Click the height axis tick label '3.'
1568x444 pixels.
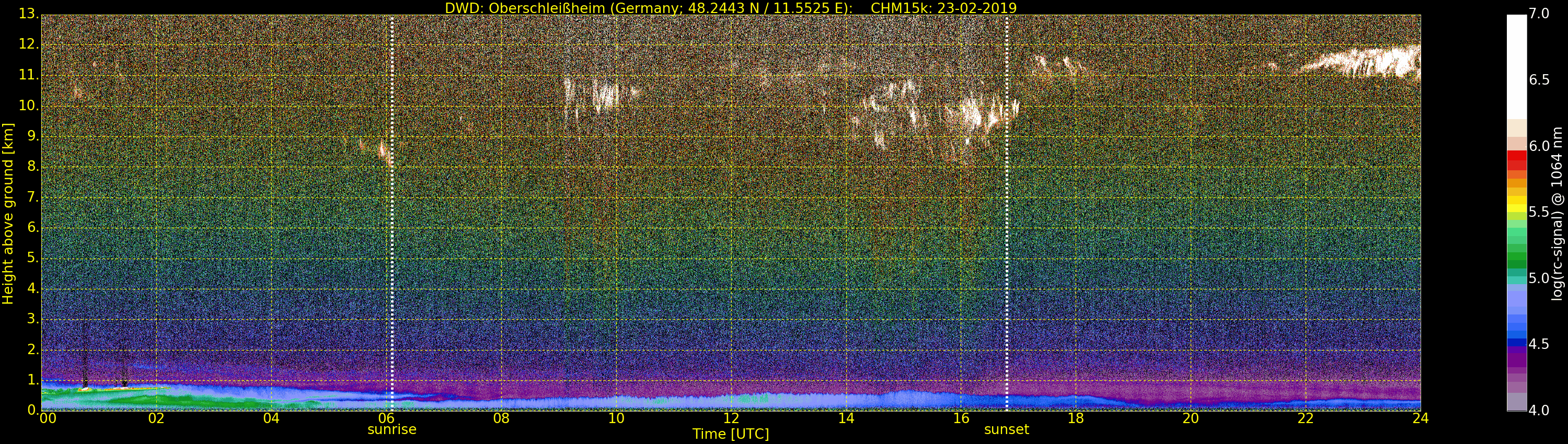(x=33, y=319)
